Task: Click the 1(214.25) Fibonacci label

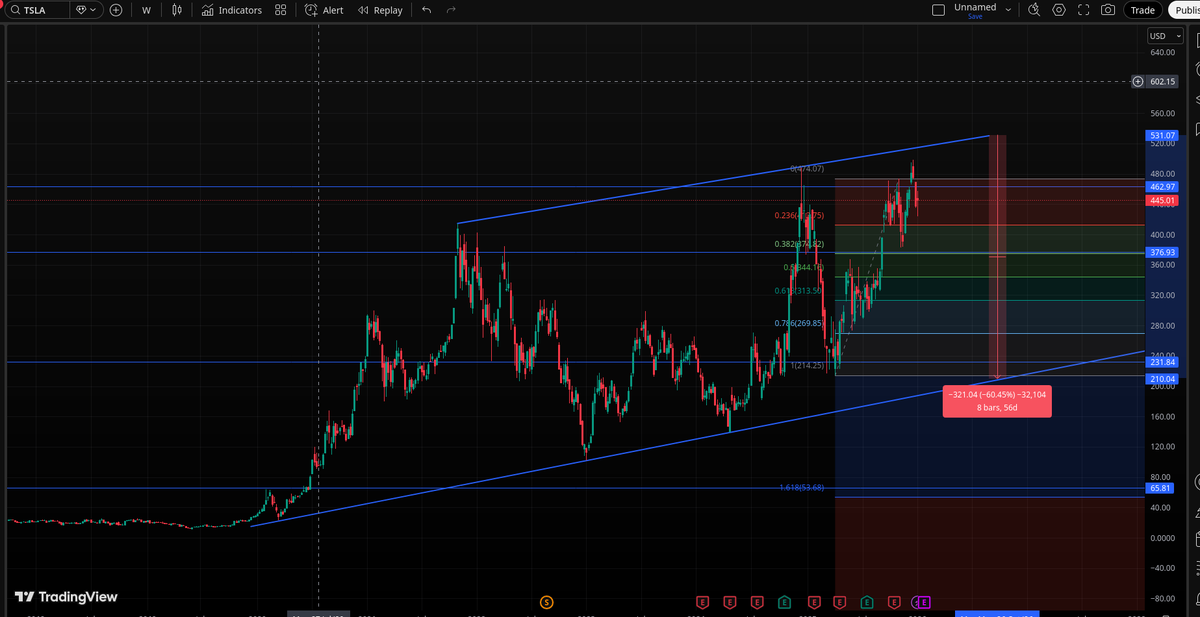Action: 806,365
